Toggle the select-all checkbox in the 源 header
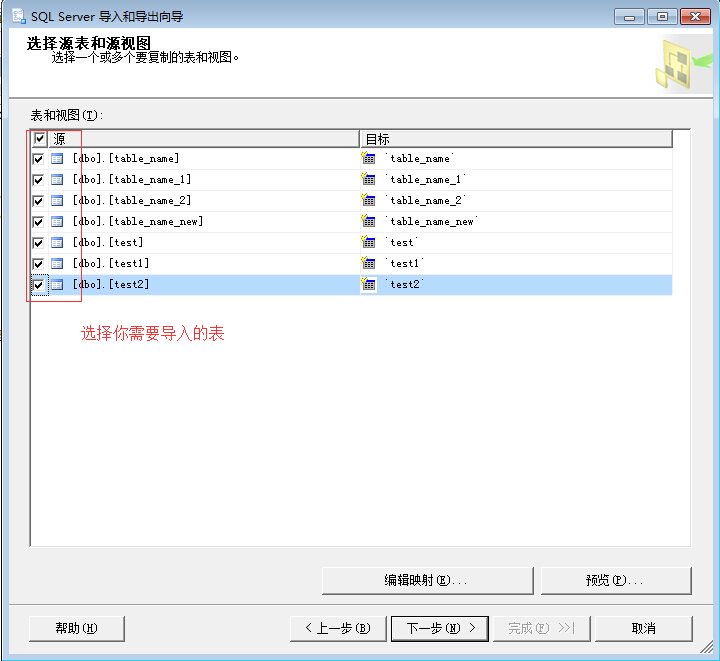The width and height of the screenshot is (720, 661). 39,138
